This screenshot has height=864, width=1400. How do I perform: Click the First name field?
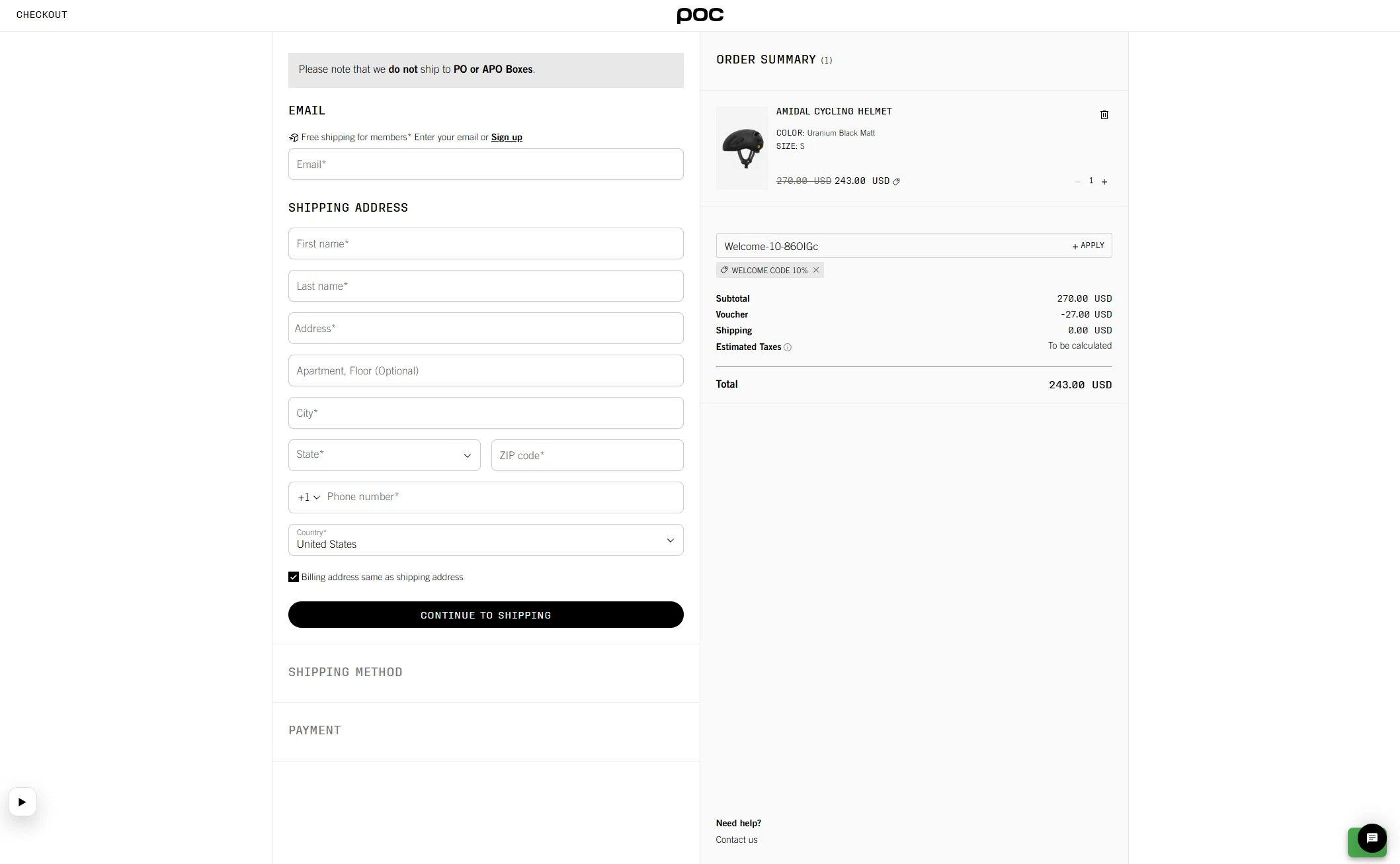click(485, 243)
